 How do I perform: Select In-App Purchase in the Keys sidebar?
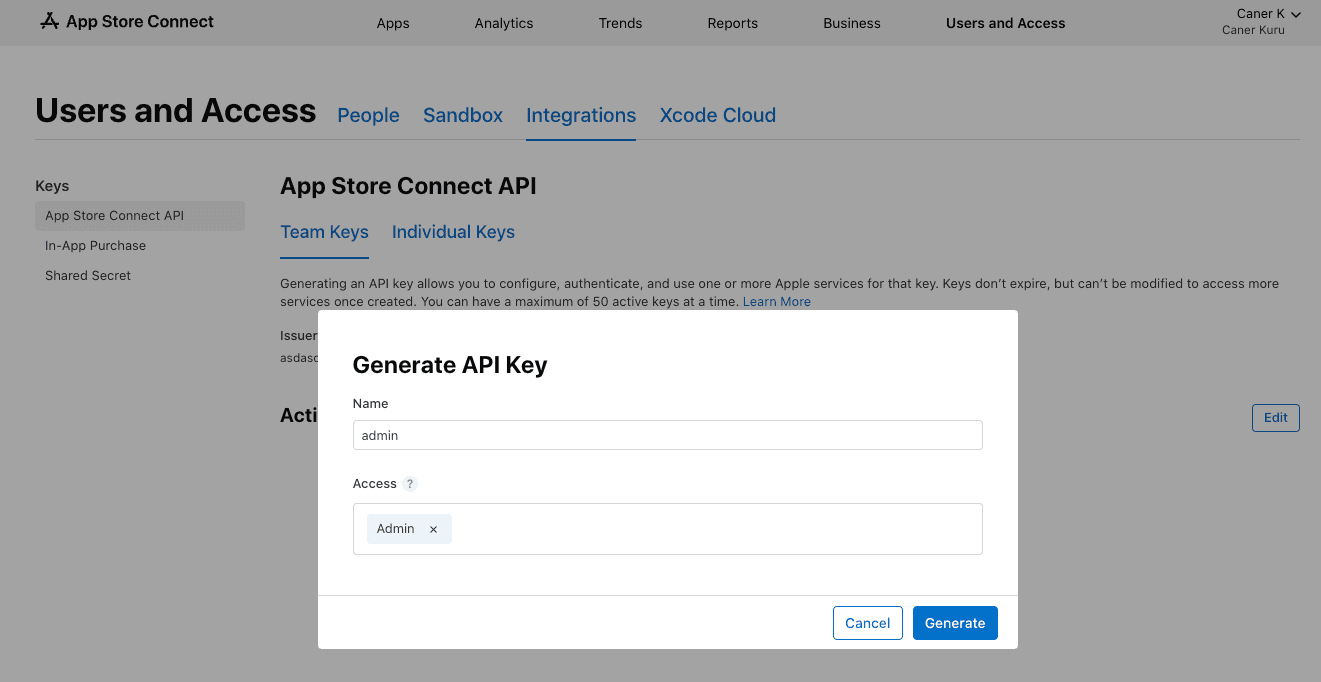tap(95, 245)
